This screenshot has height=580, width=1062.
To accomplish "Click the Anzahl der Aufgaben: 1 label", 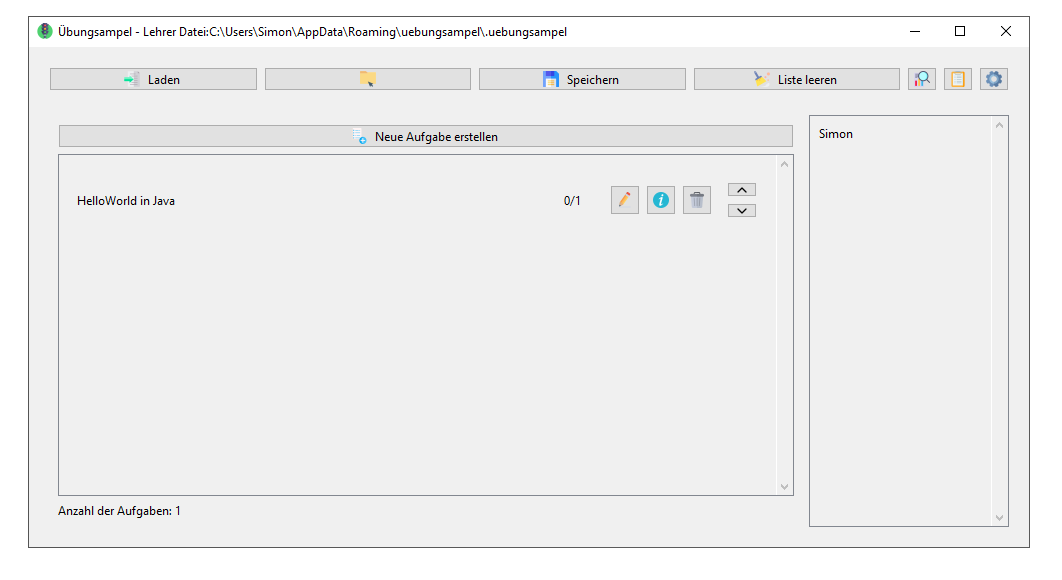I will click(x=119, y=511).
